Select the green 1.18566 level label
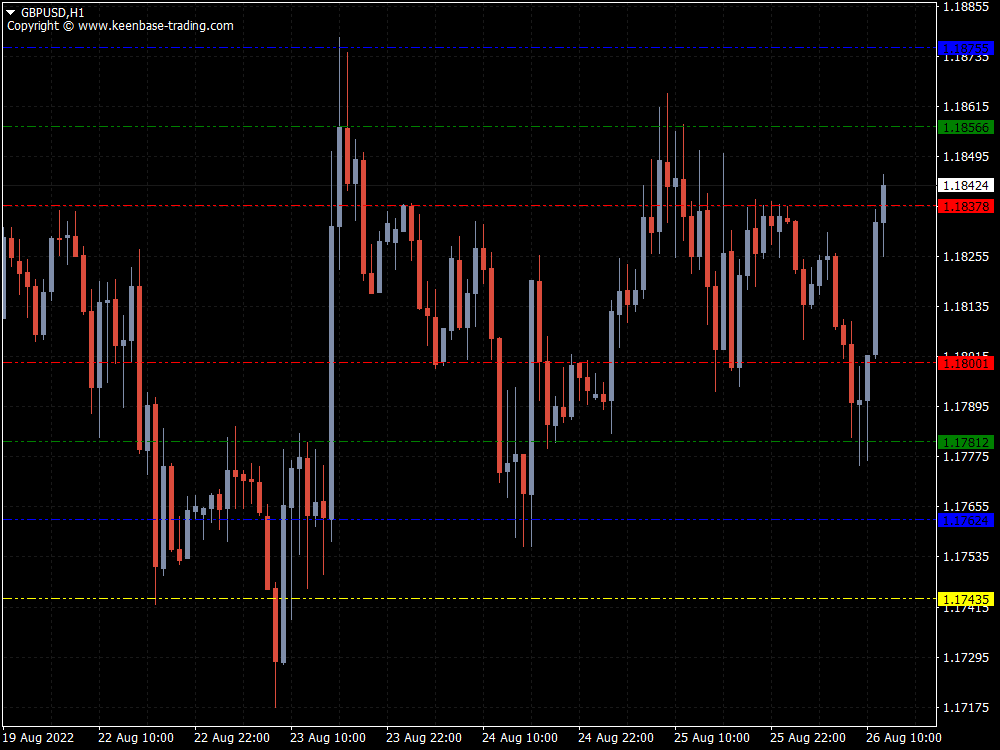The image size is (1000, 750). pos(966,128)
